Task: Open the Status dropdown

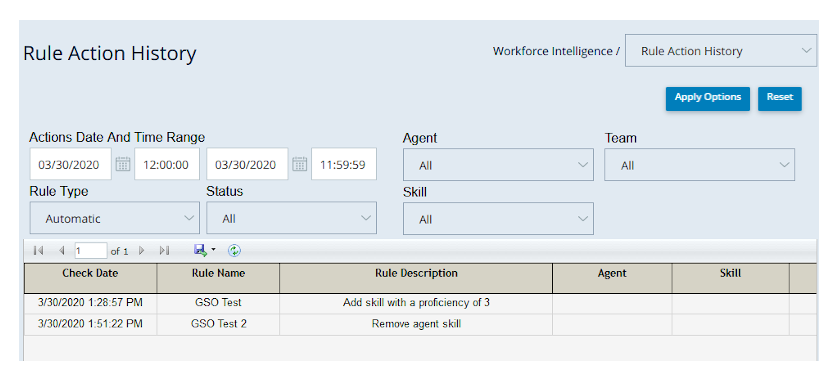Action: click(291, 218)
